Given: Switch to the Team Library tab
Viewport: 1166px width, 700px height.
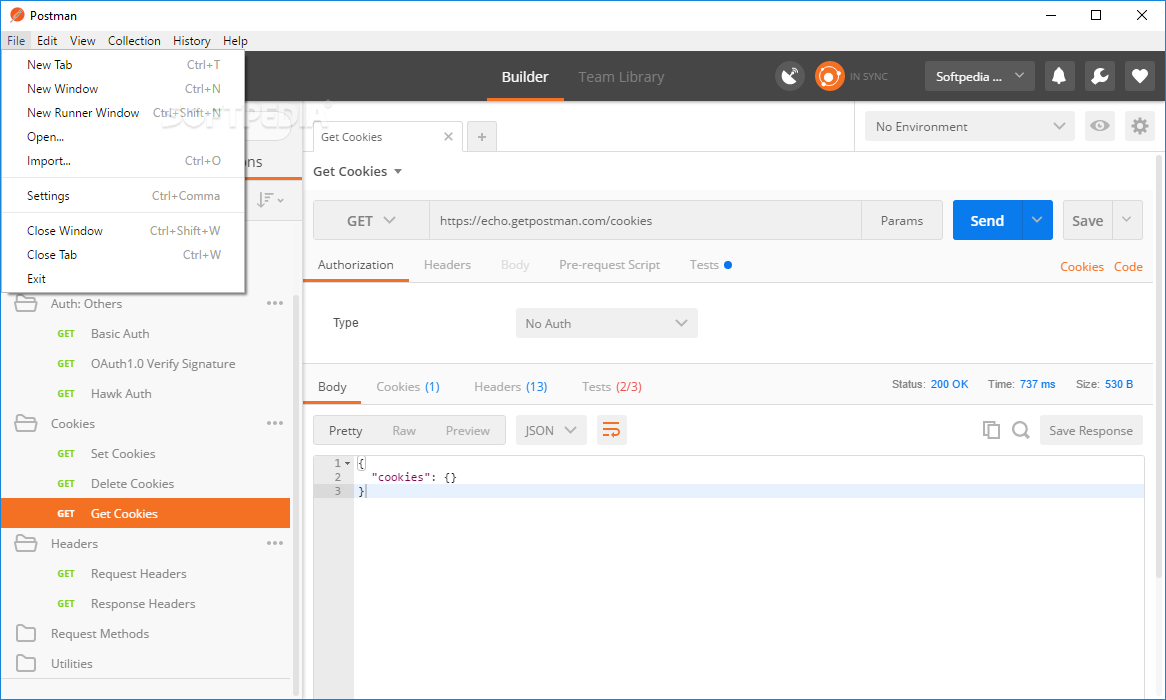Looking at the screenshot, I should [x=621, y=77].
